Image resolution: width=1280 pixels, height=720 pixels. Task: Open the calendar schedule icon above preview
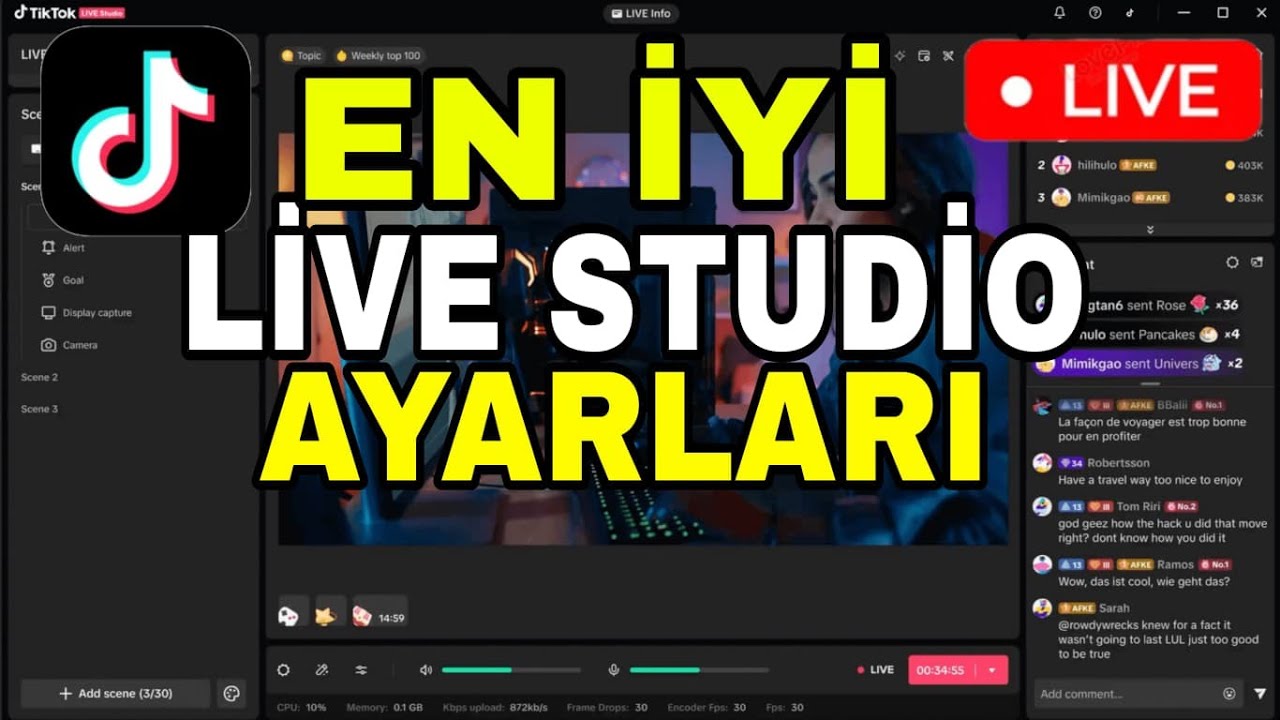(924, 56)
